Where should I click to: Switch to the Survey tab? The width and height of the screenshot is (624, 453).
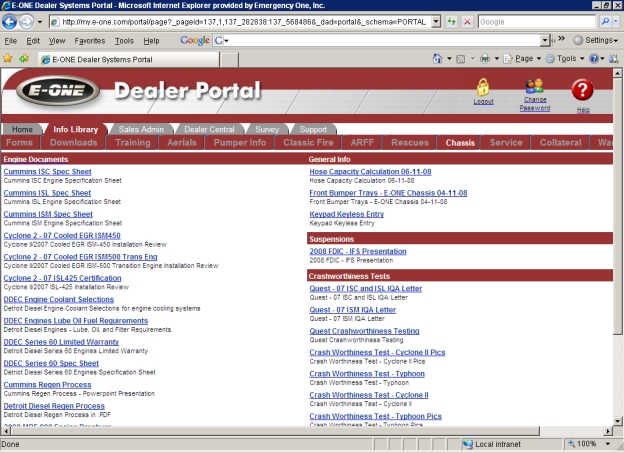click(267, 129)
